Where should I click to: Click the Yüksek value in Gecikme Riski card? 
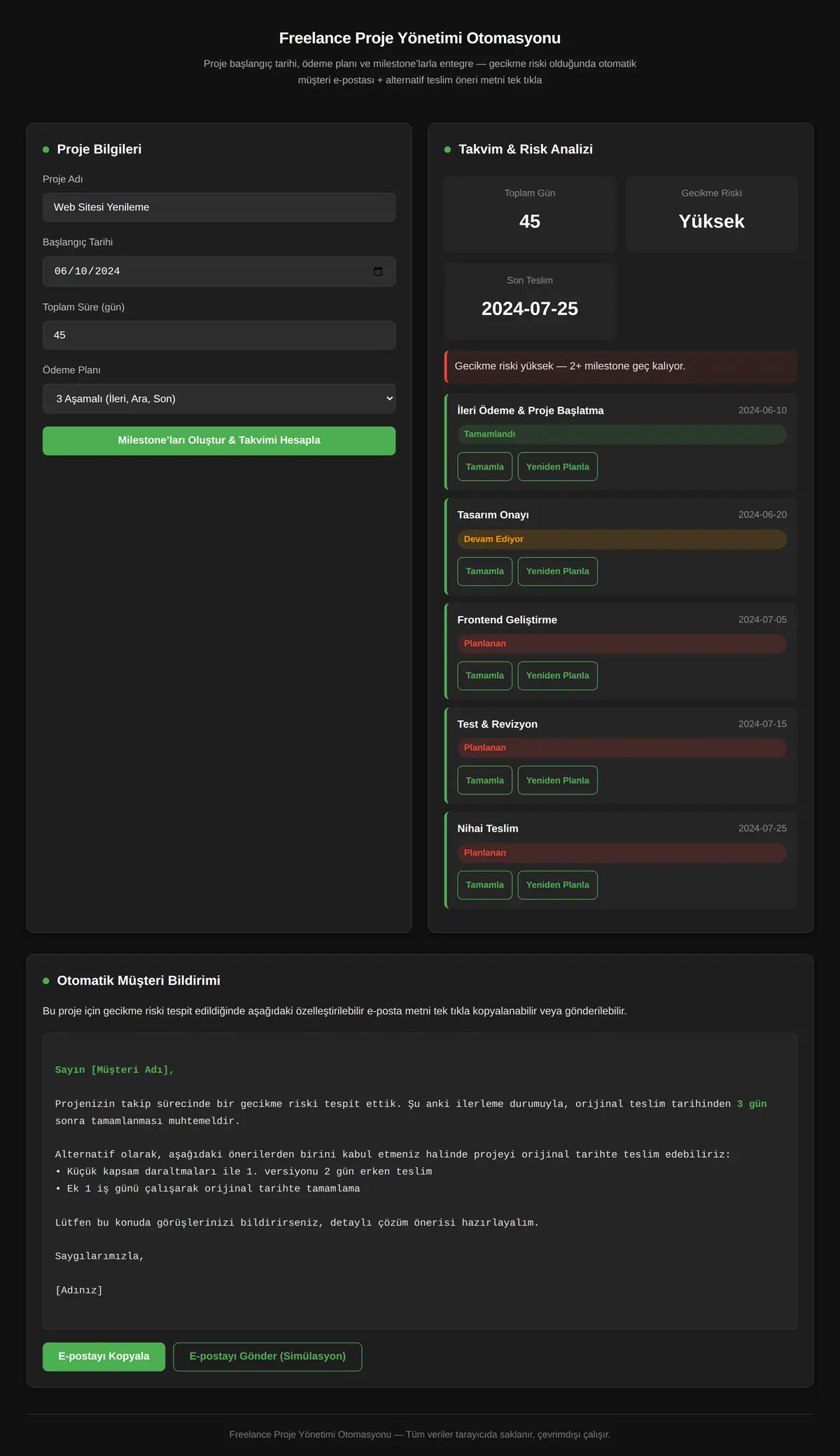point(711,221)
